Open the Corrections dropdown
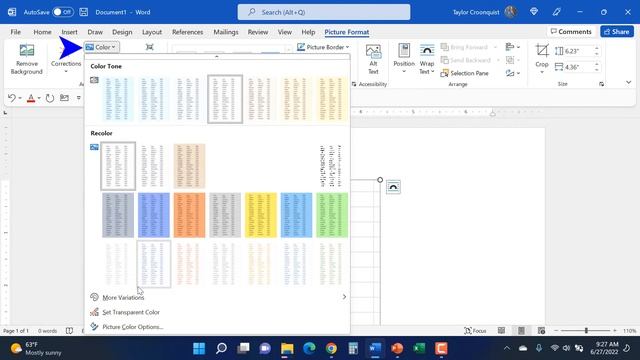 pyautogui.click(x=66, y=67)
